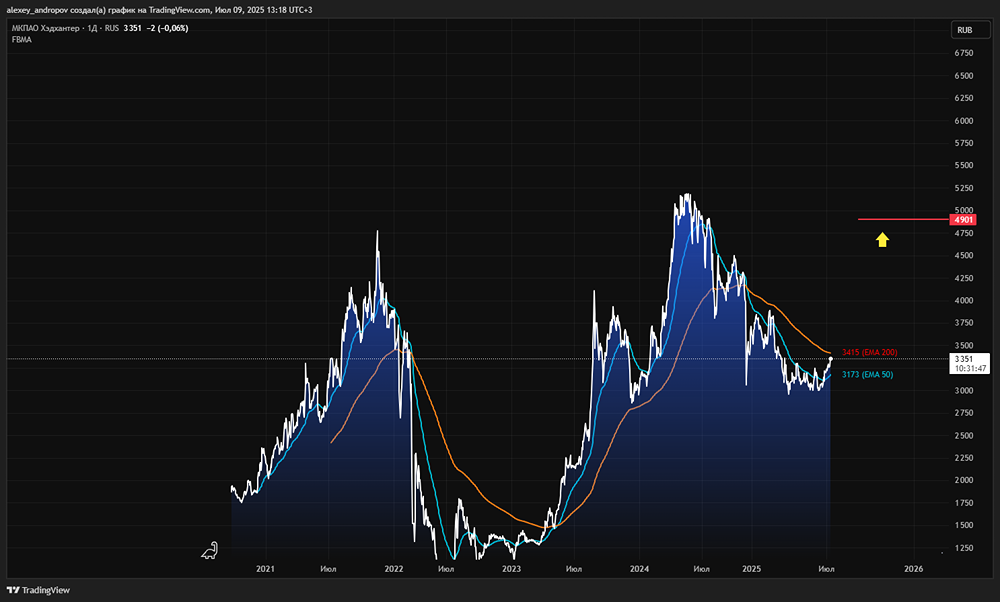
Task: Click the RUB currency button
Action: coord(971,30)
